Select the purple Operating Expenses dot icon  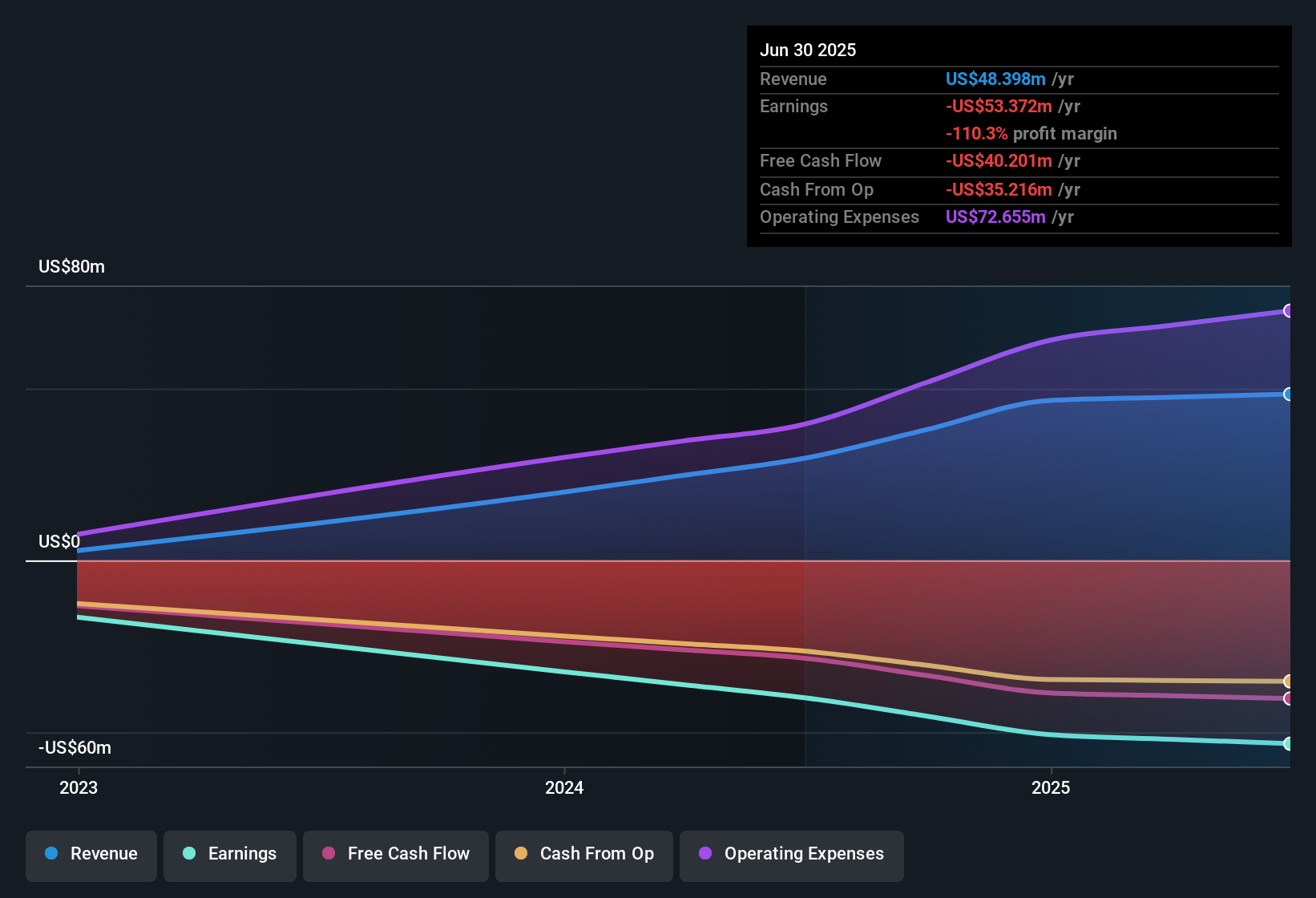click(705, 855)
